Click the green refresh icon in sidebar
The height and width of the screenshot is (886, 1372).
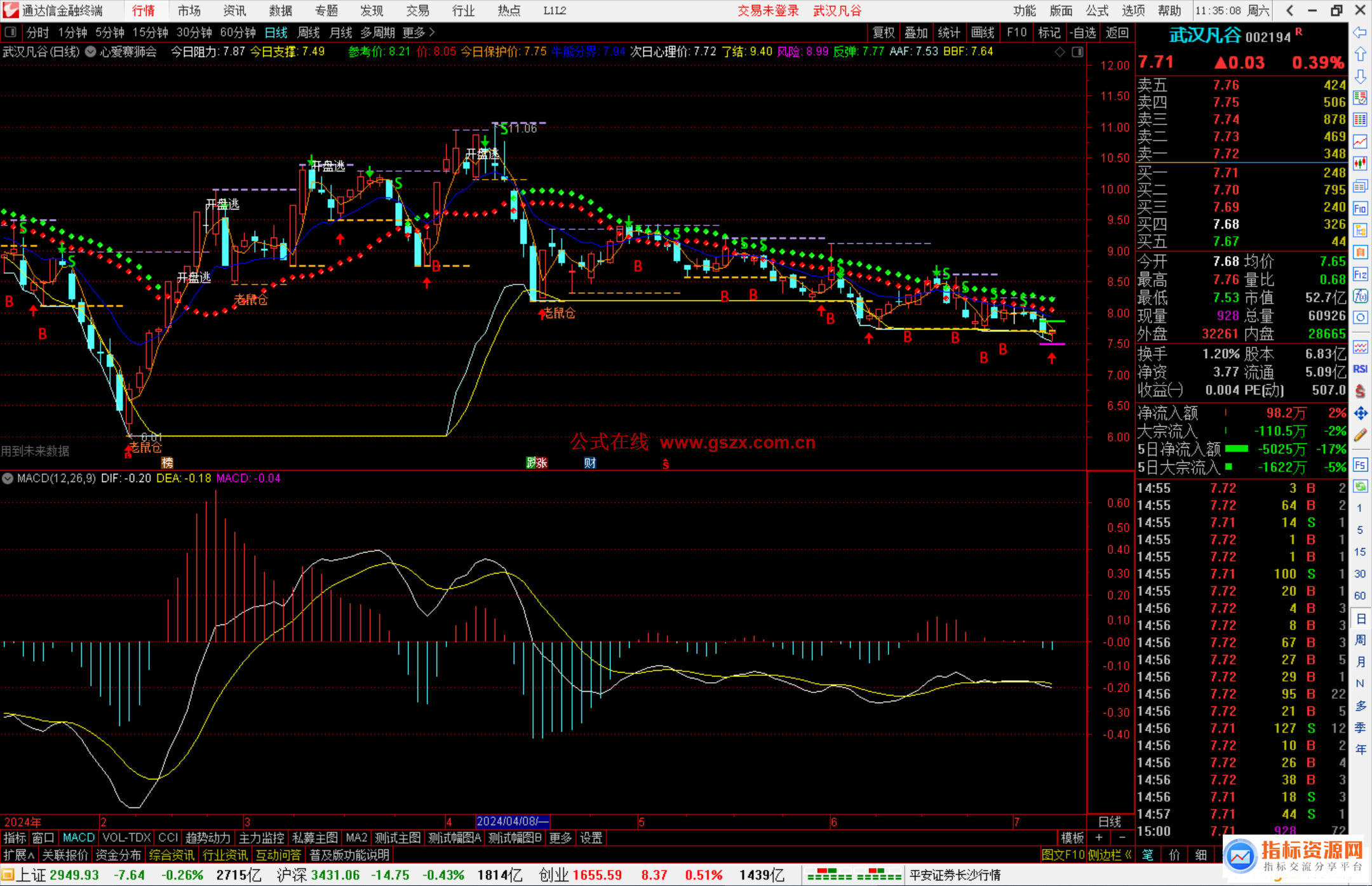click(x=1360, y=487)
